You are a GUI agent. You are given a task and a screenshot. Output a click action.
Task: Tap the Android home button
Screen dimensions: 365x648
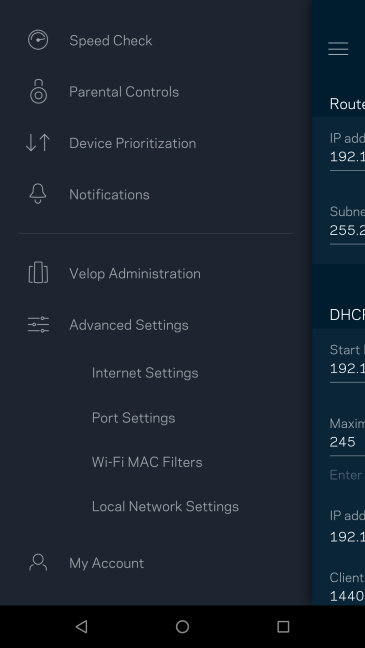(x=182, y=627)
